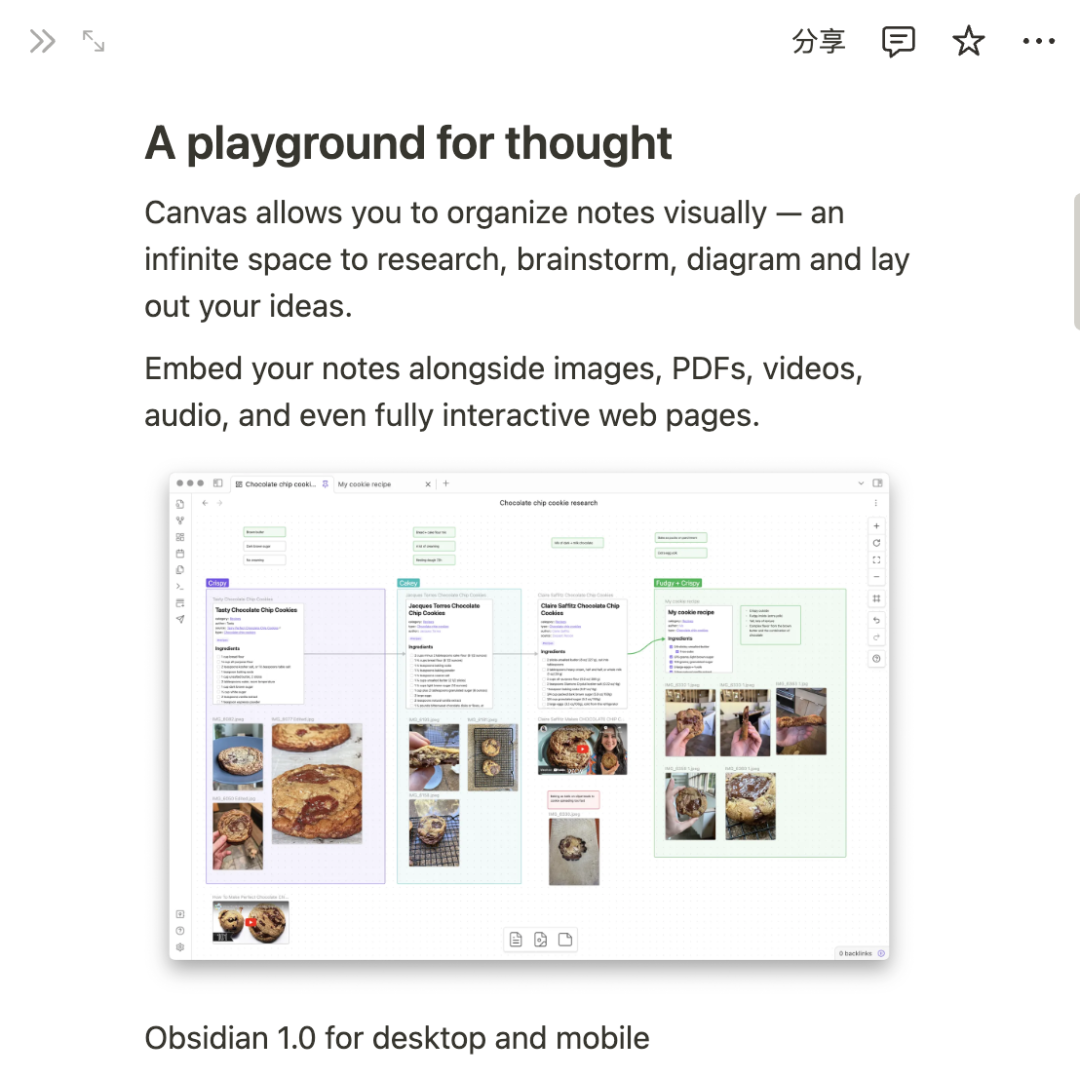In the Obsidian screenshot, click the snap-to-grid icon
1080x1078 pixels.
tap(876, 599)
